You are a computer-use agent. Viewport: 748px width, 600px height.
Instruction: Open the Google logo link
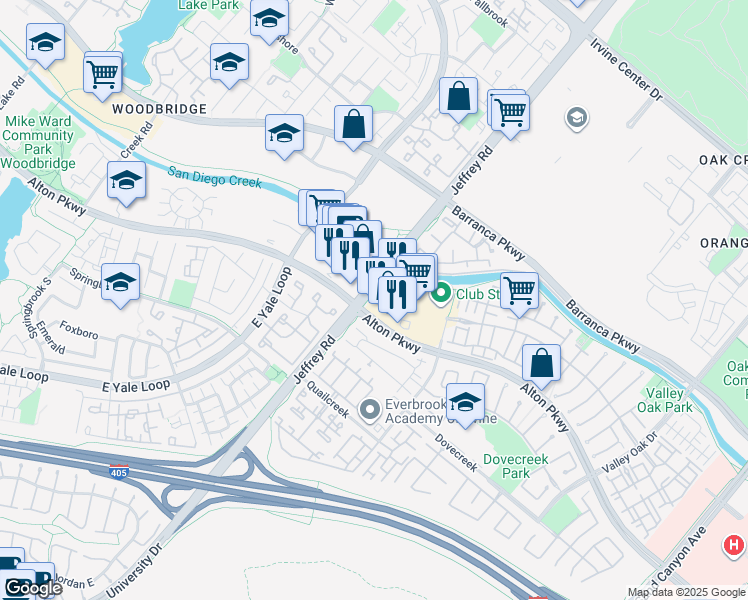(33, 588)
